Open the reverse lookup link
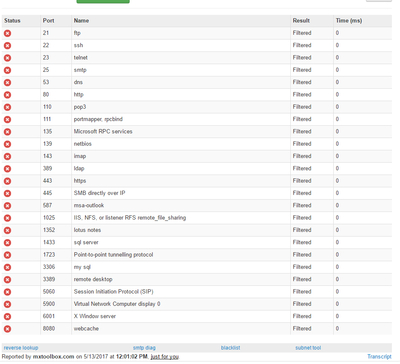This screenshot has width=400, height=364. (x=21, y=348)
